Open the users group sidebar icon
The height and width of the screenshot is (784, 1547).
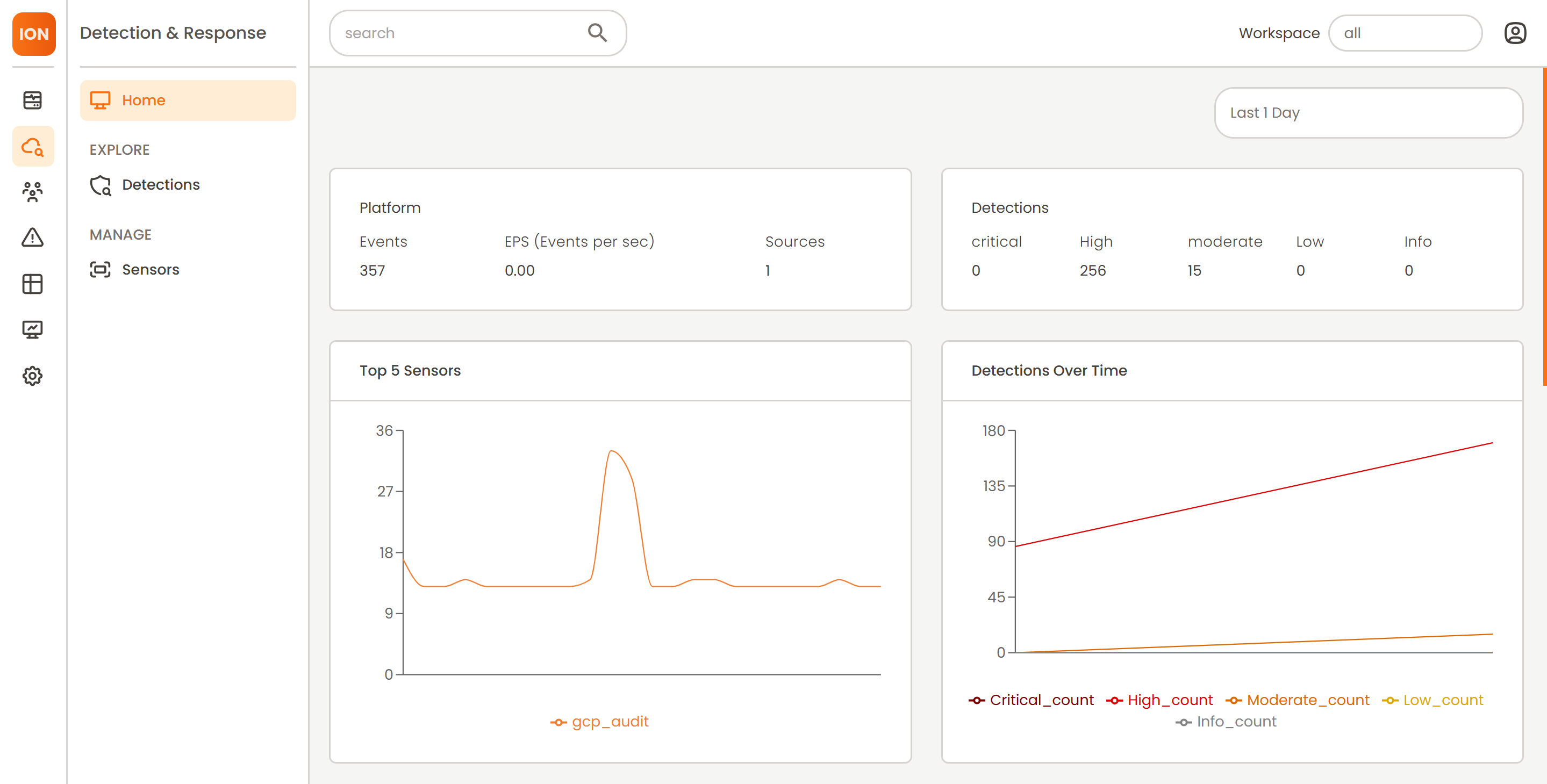click(x=32, y=192)
